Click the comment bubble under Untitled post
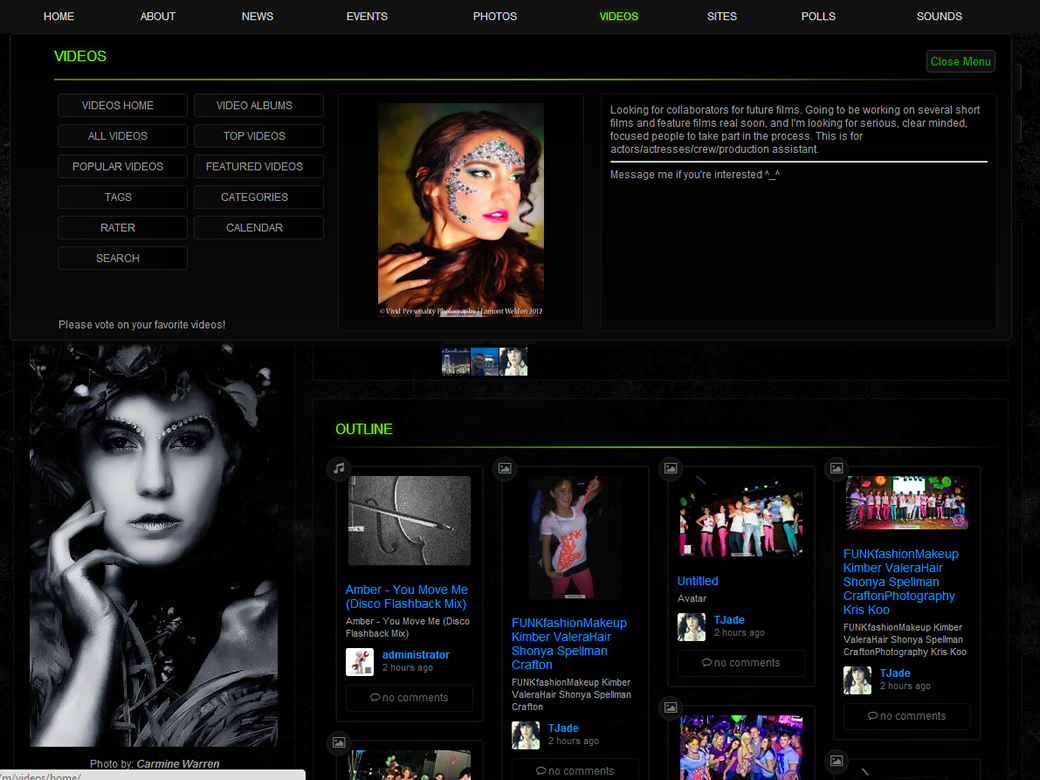Viewport: 1040px width, 780px height. tap(707, 663)
